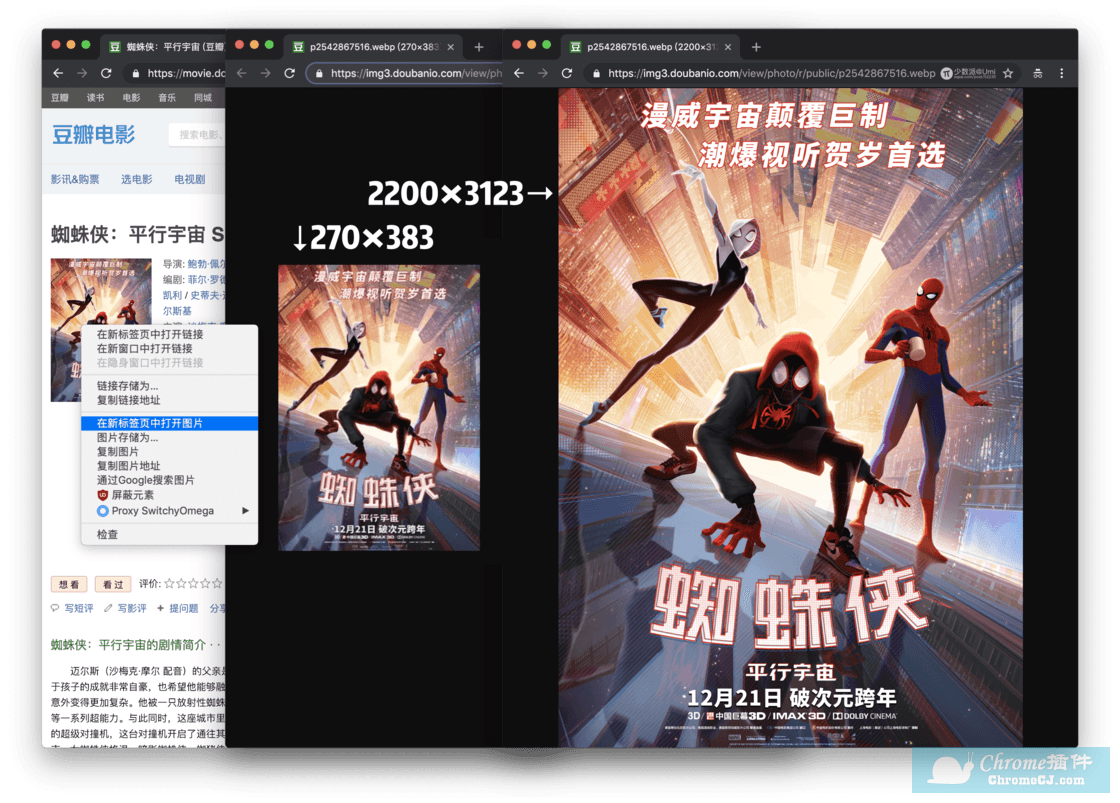Image resolution: width=1120 pixels, height=803 pixels.
Task: Click the incognito icon in right window toolbar
Action: pyautogui.click(x=1038, y=73)
